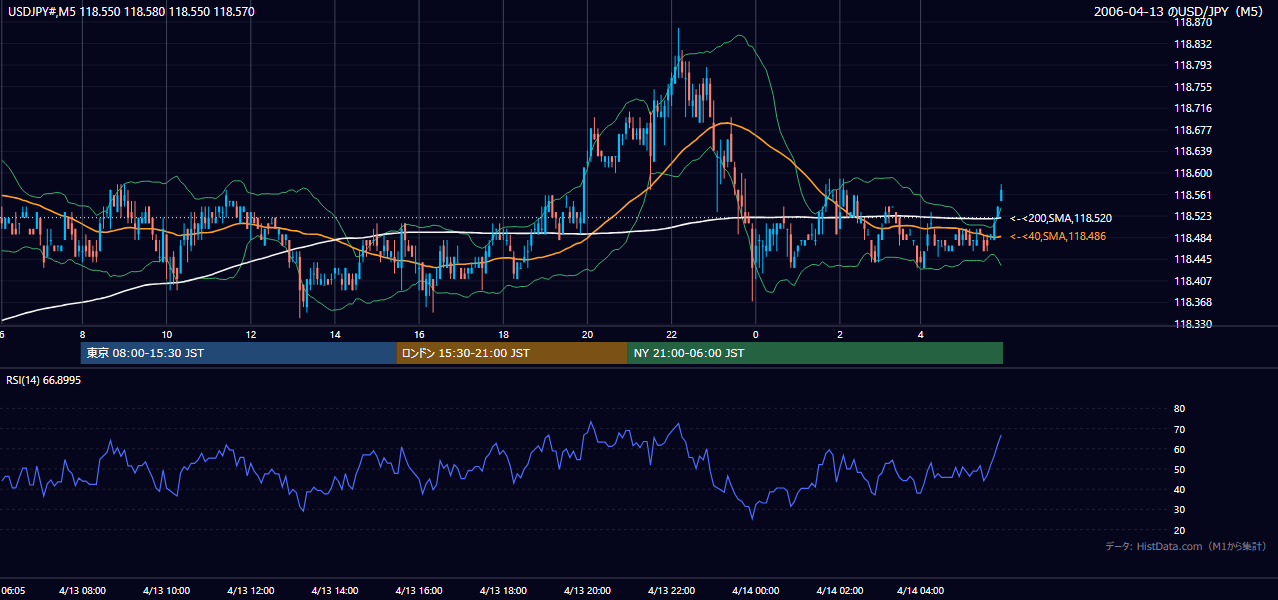Click price axis value 118.561
Screen dimensions: 1278x600
point(1192,195)
